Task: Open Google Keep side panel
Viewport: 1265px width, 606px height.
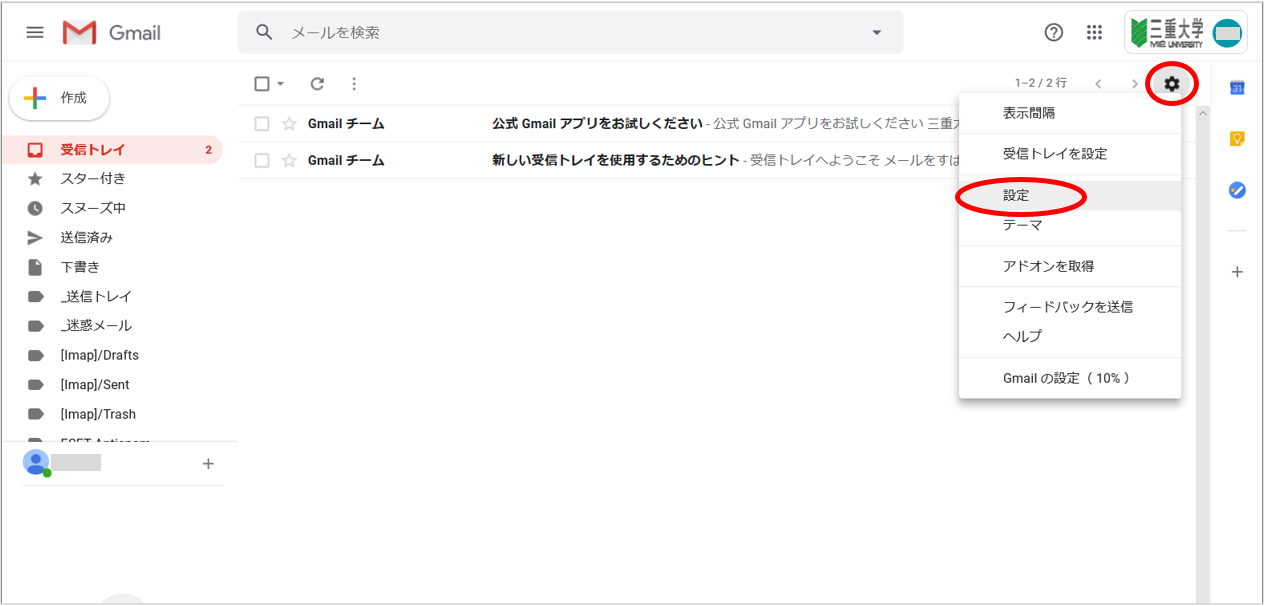Action: [1237, 139]
